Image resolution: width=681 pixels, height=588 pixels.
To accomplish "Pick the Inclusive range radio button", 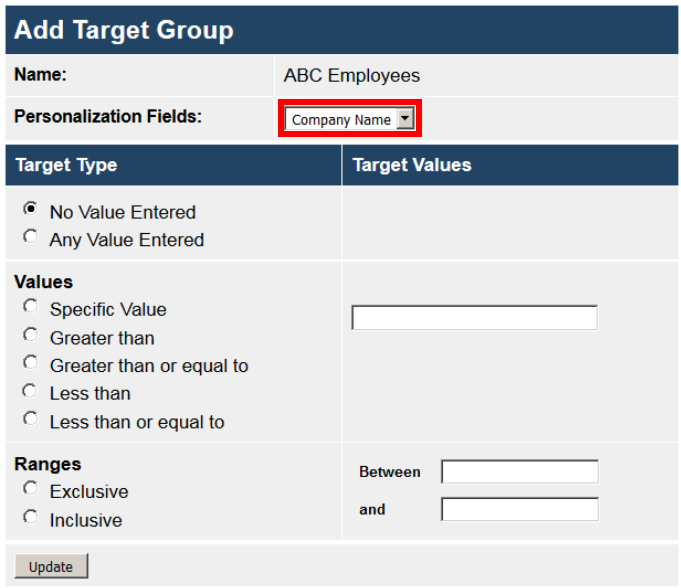I will (x=31, y=517).
